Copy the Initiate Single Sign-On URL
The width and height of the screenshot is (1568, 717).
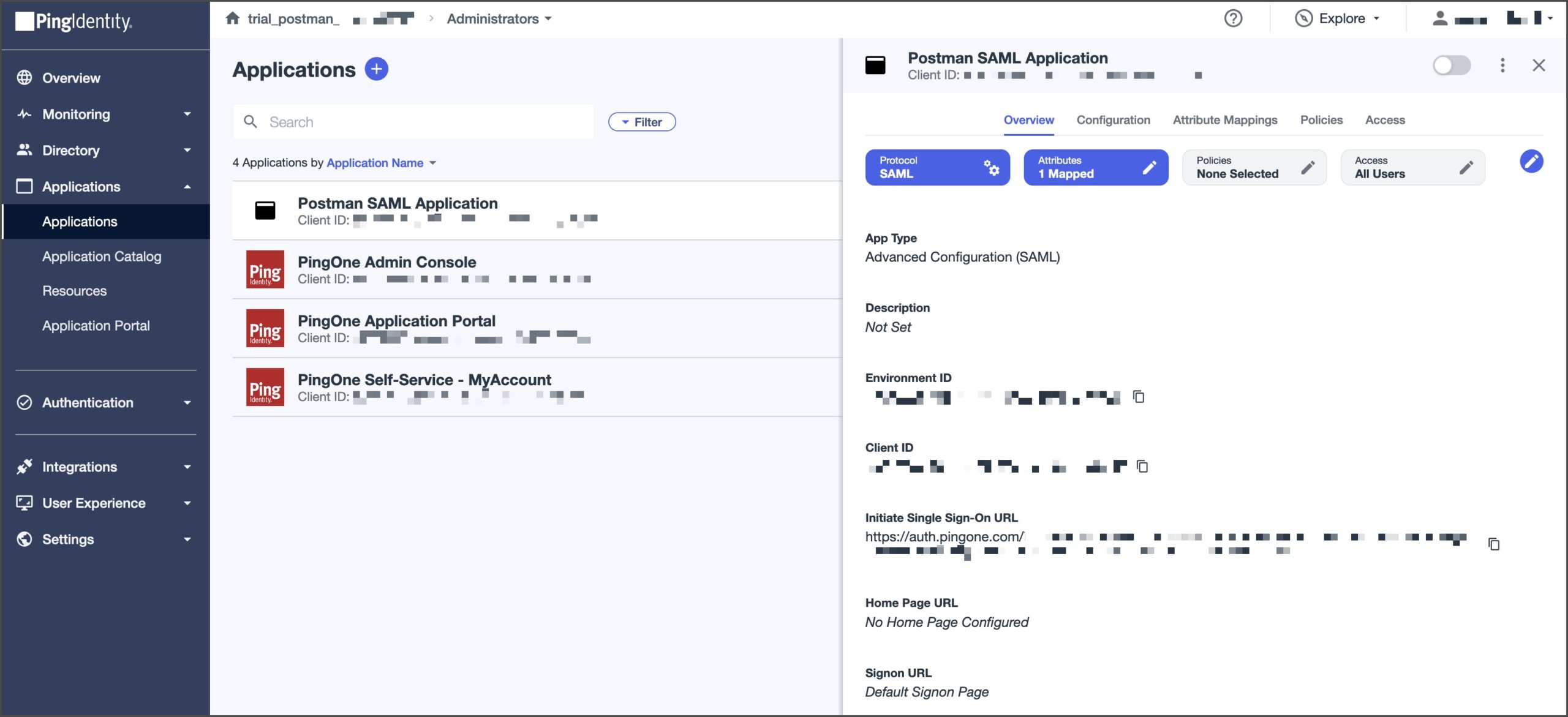pyautogui.click(x=1494, y=543)
